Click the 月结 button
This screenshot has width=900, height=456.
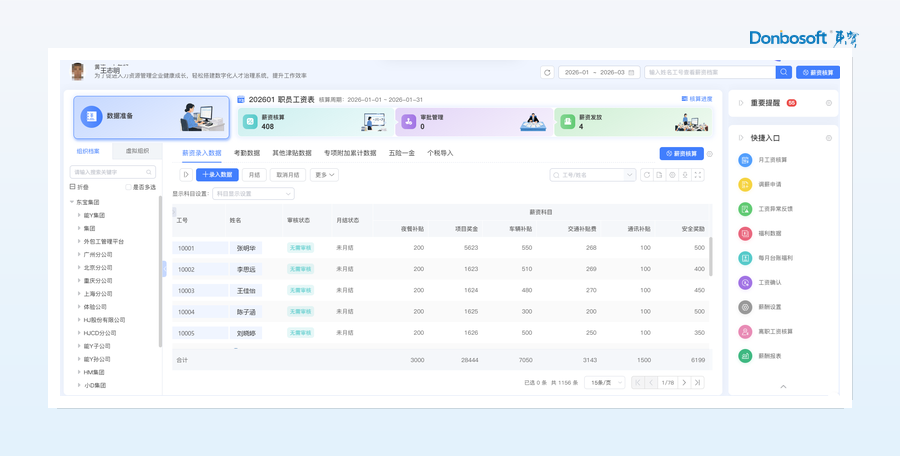click(254, 175)
